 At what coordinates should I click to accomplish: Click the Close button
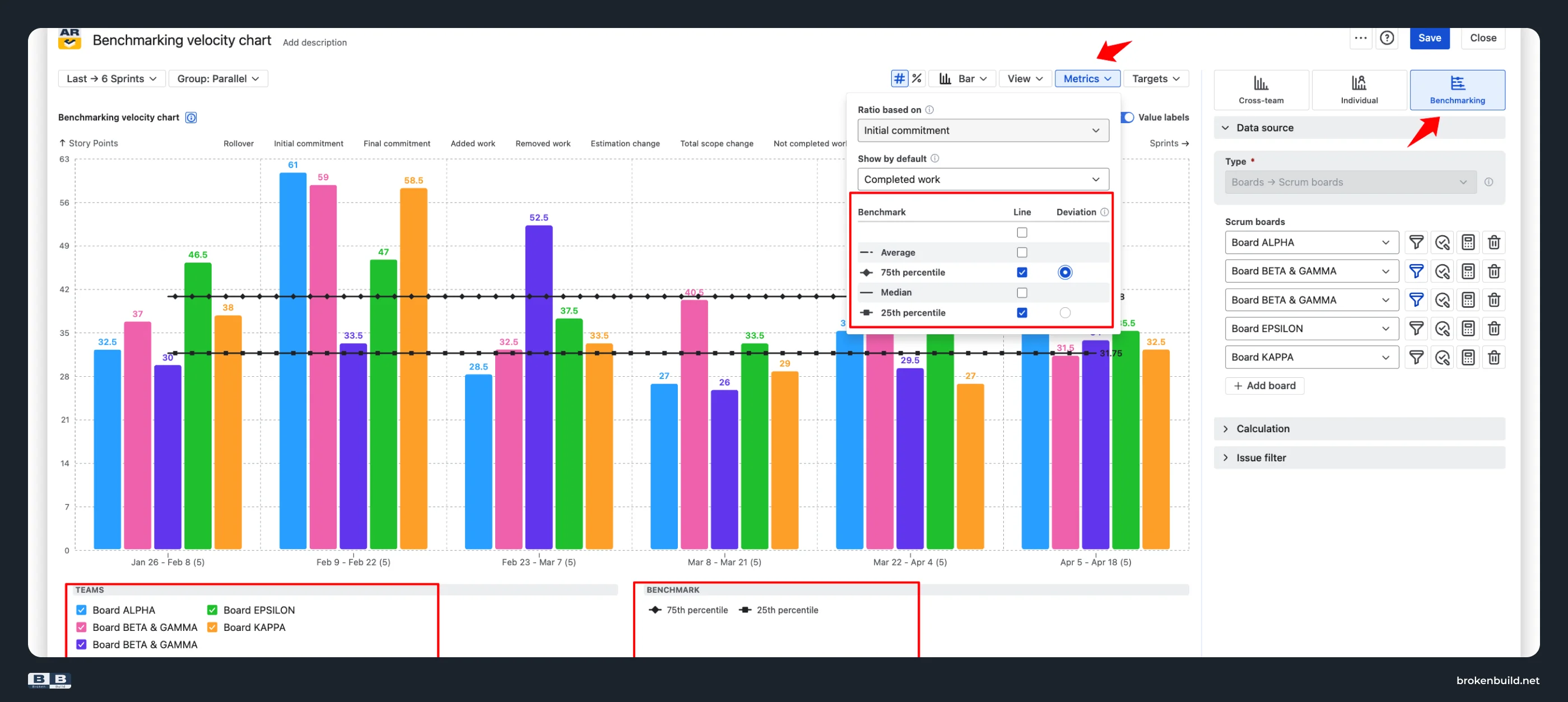[x=1483, y=38]
